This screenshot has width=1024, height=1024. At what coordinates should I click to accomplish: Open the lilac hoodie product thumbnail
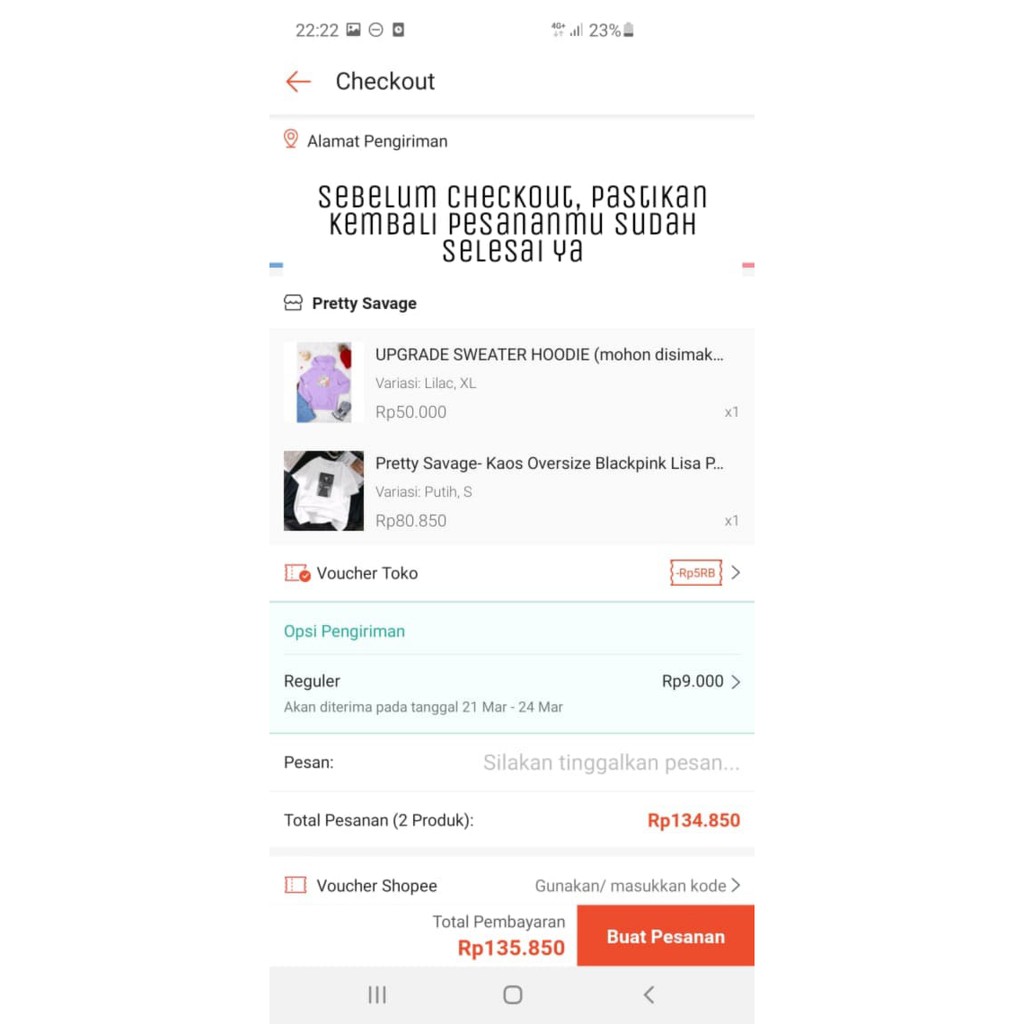point(324,383)
